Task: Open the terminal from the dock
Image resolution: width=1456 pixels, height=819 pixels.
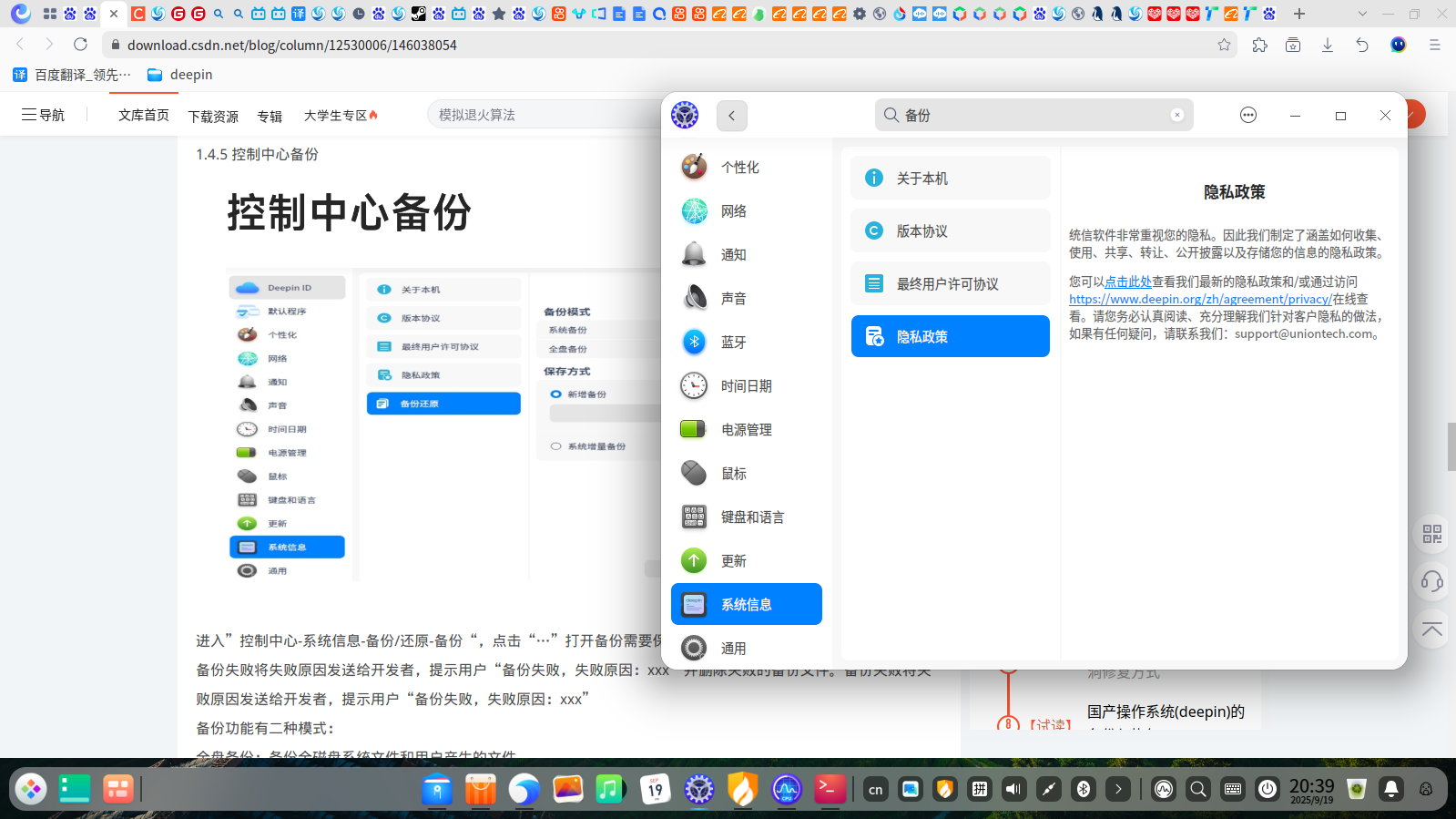Action: click(830, 789)
